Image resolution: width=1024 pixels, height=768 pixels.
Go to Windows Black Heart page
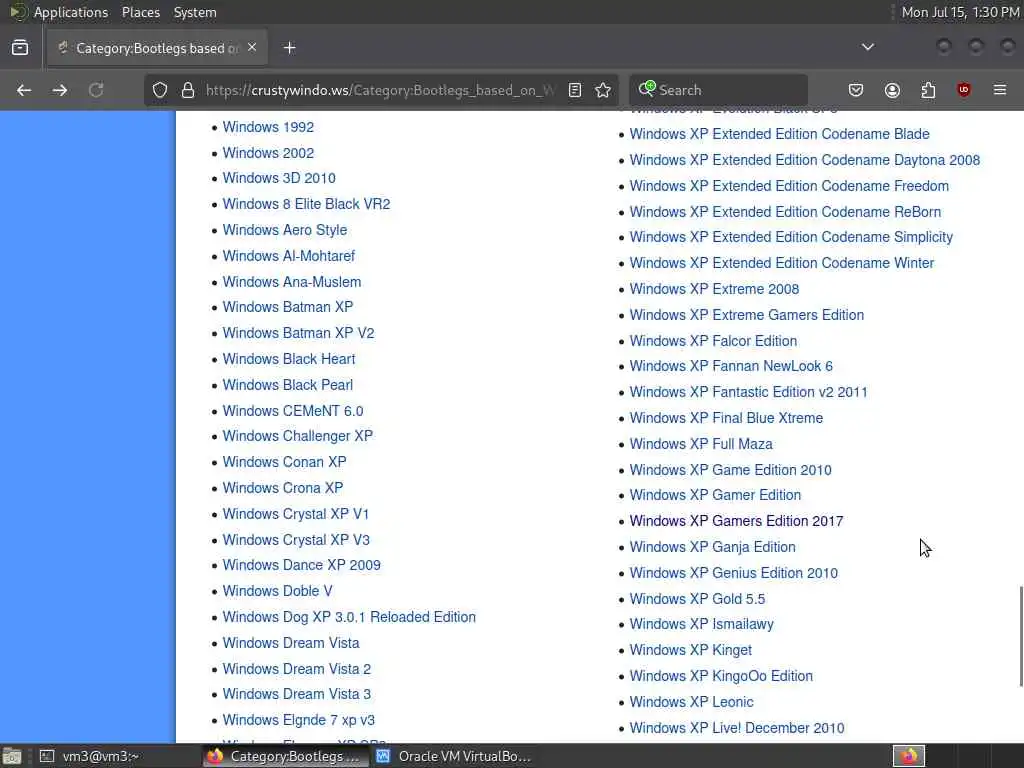click(289, 359)
